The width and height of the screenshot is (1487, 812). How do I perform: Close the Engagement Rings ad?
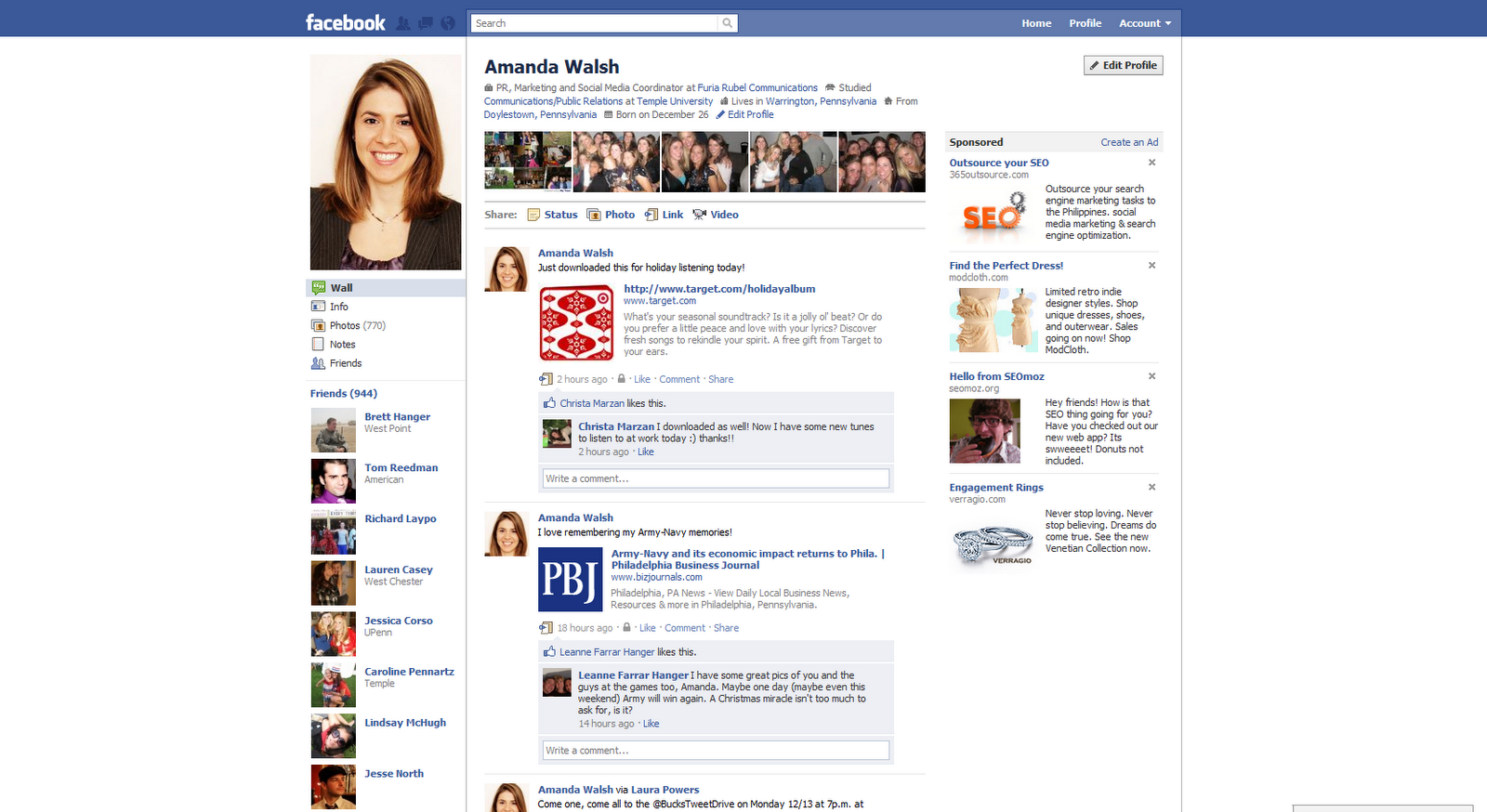tap(1151, 487)
